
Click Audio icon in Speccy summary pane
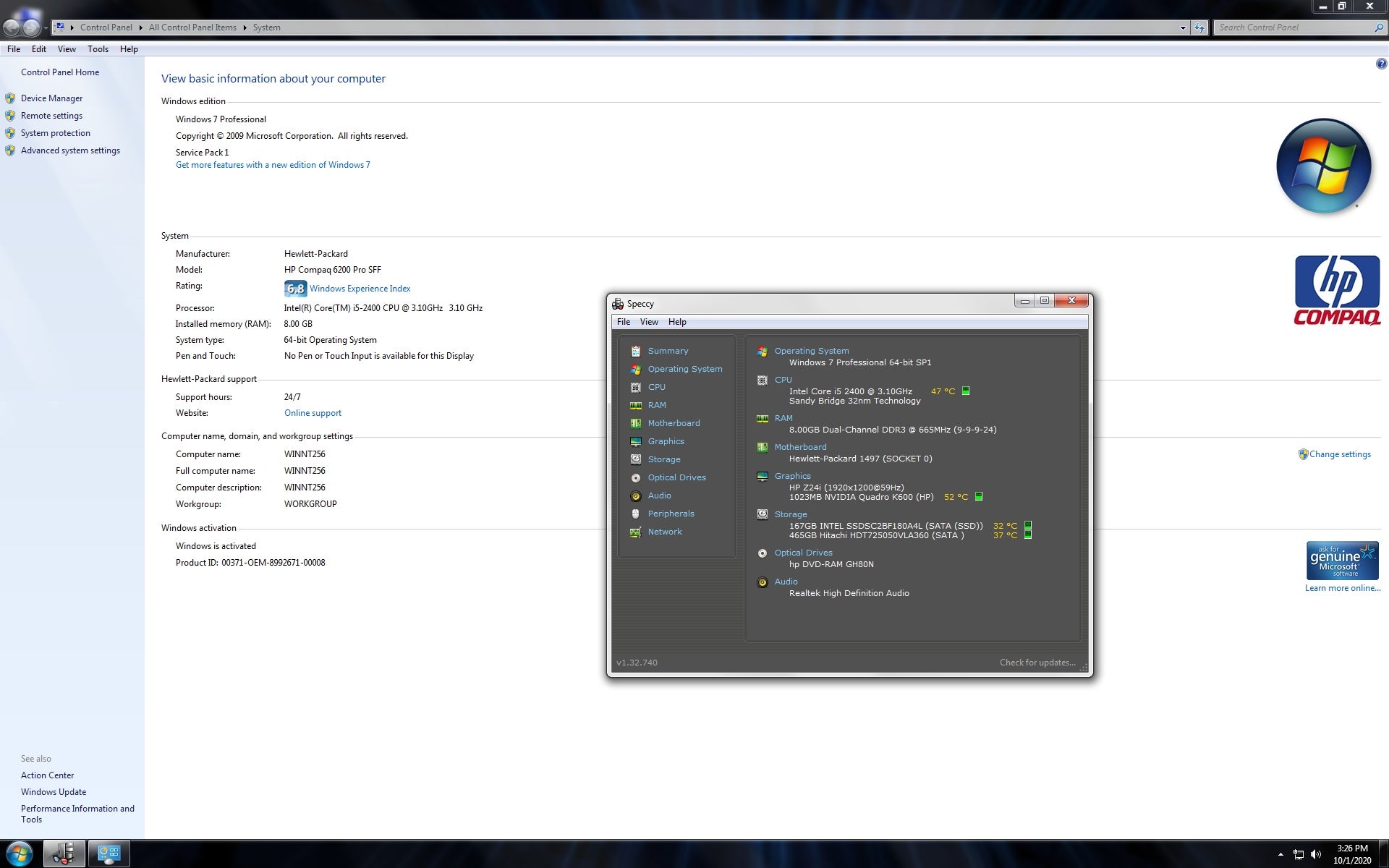tap(762, 582)
